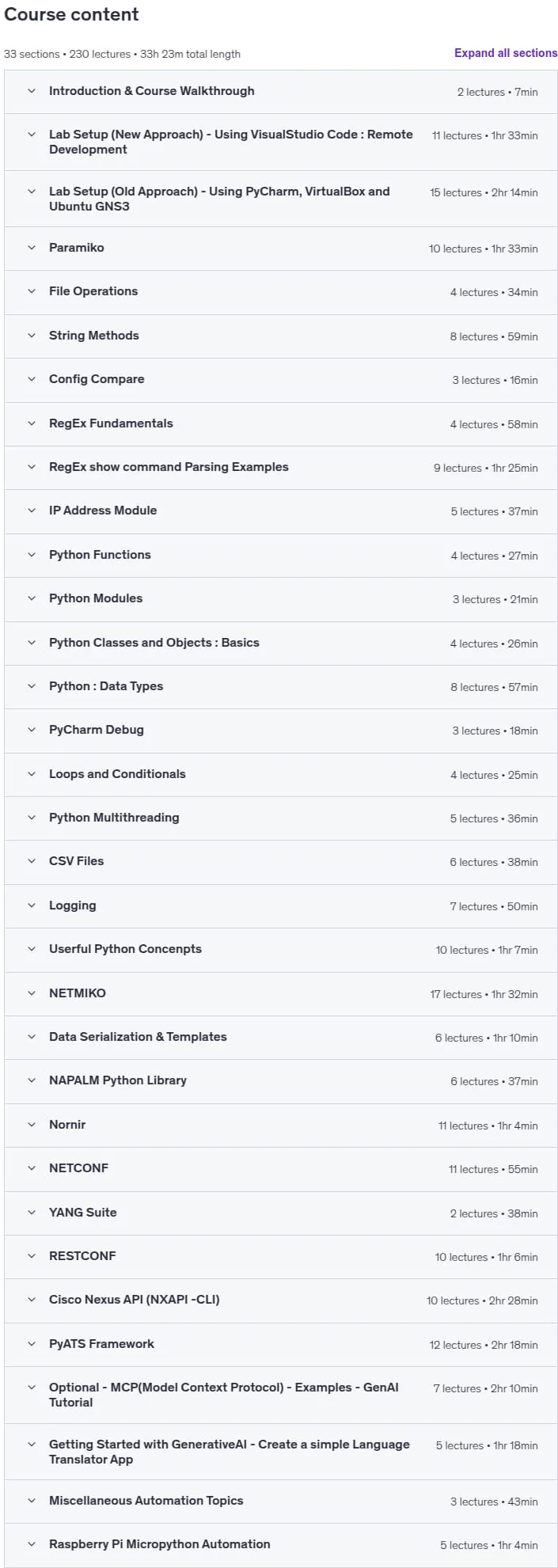558x1568 pixels.
Task: Open the NETCONF section
Action: (281, 1169)
